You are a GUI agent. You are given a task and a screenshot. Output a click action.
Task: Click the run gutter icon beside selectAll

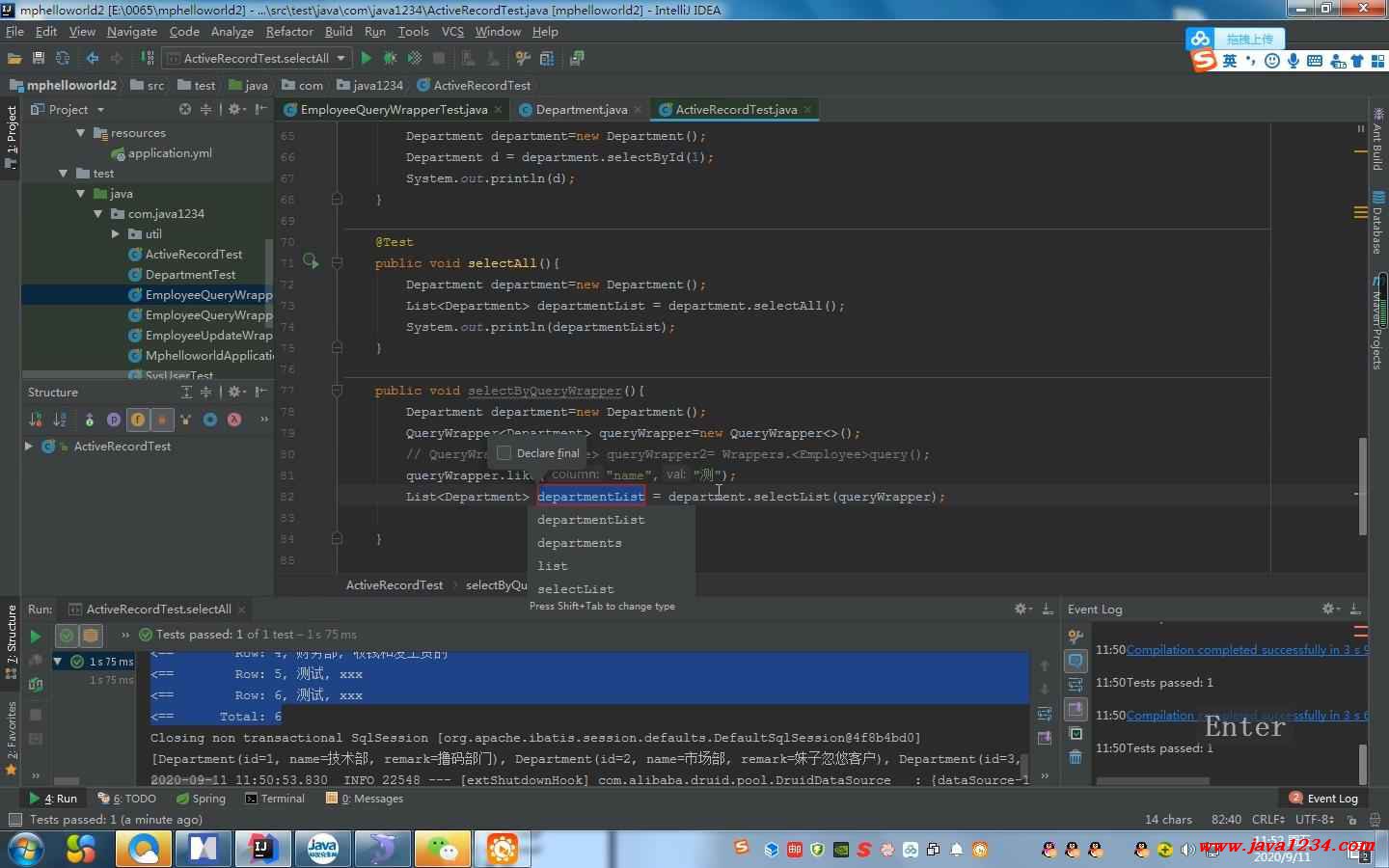point(311,261)
